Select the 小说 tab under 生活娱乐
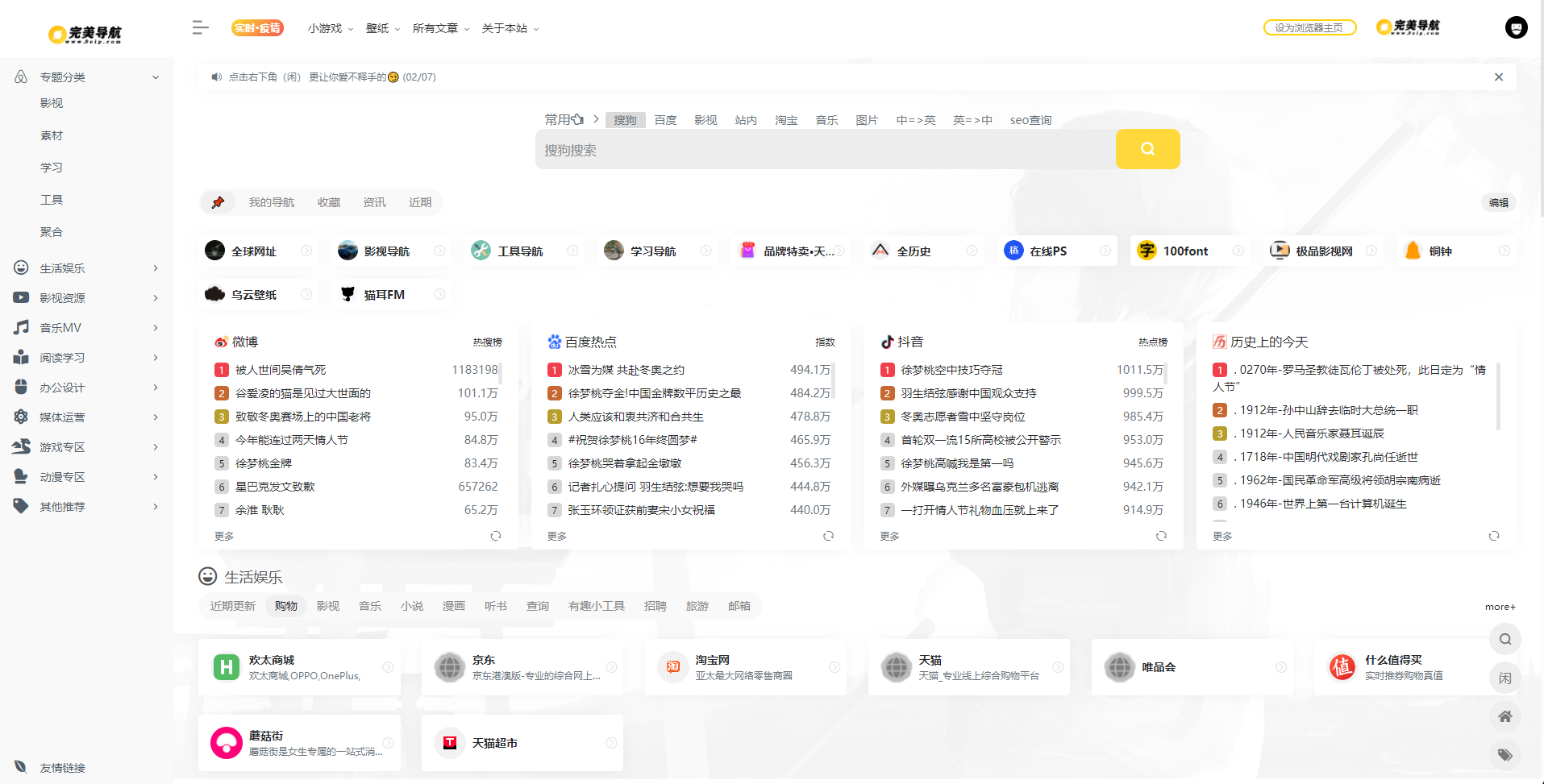 click(x=412, y=606)
